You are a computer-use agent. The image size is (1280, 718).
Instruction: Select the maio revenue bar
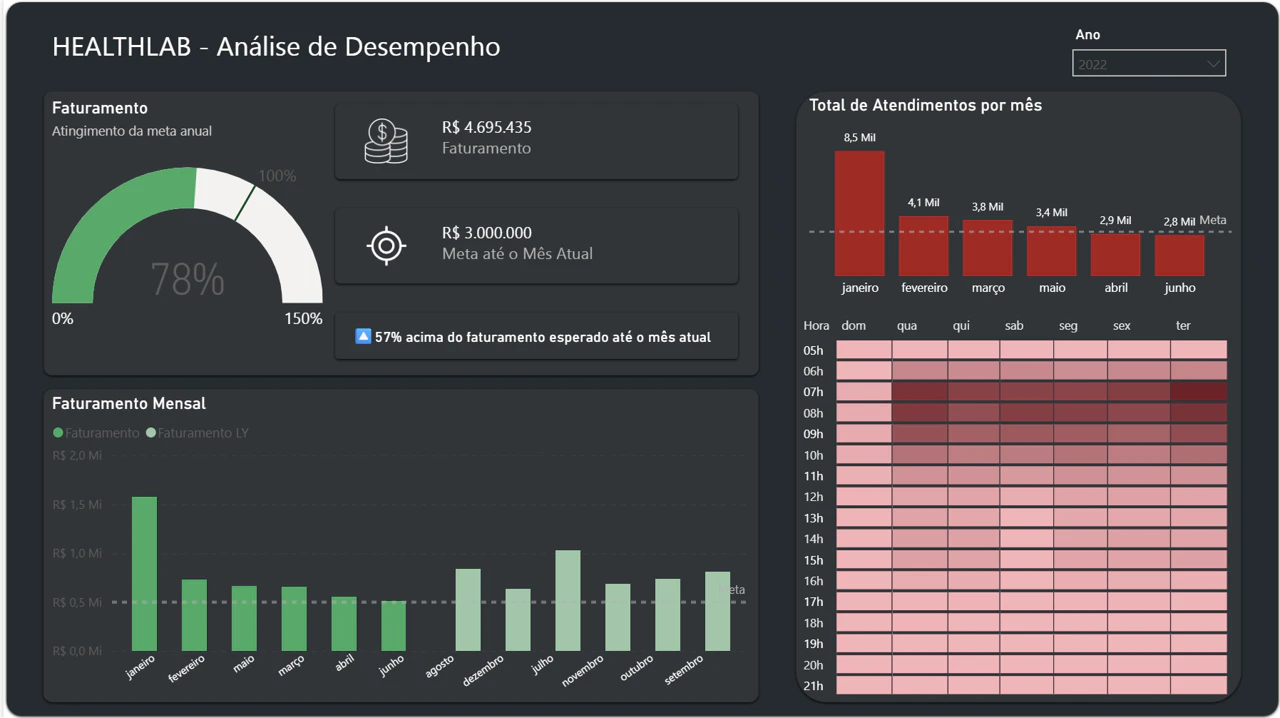tap(244, 618)
